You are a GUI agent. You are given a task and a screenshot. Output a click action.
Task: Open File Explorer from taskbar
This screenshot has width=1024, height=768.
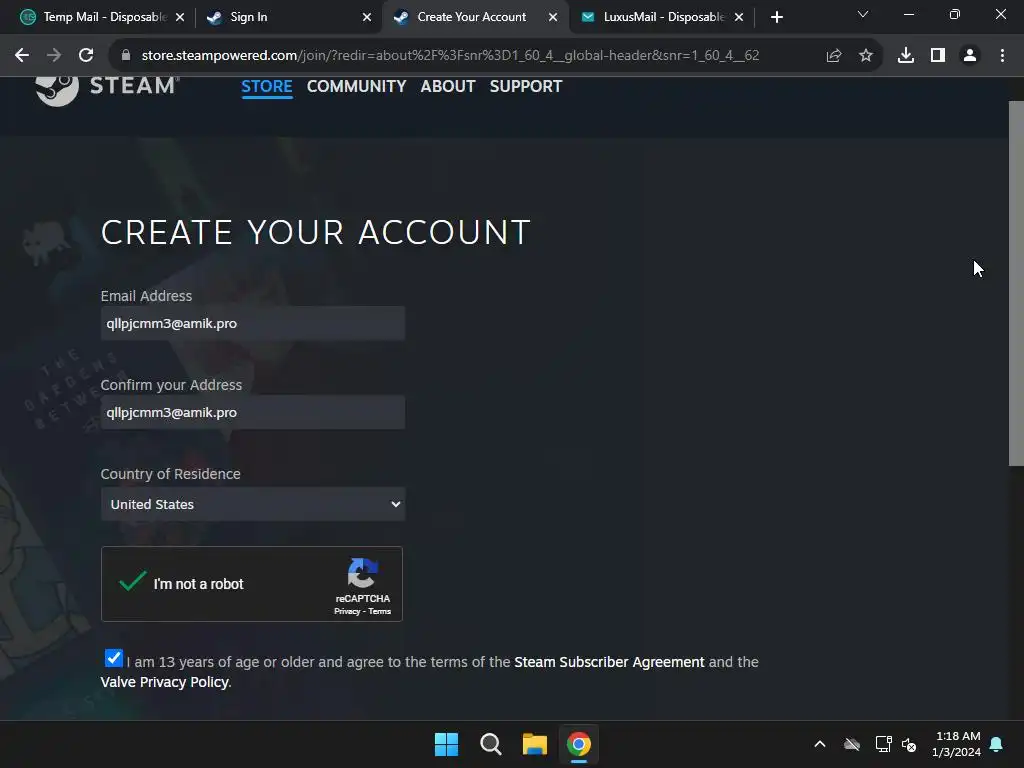pyautogui.click(x=534, y=744)
